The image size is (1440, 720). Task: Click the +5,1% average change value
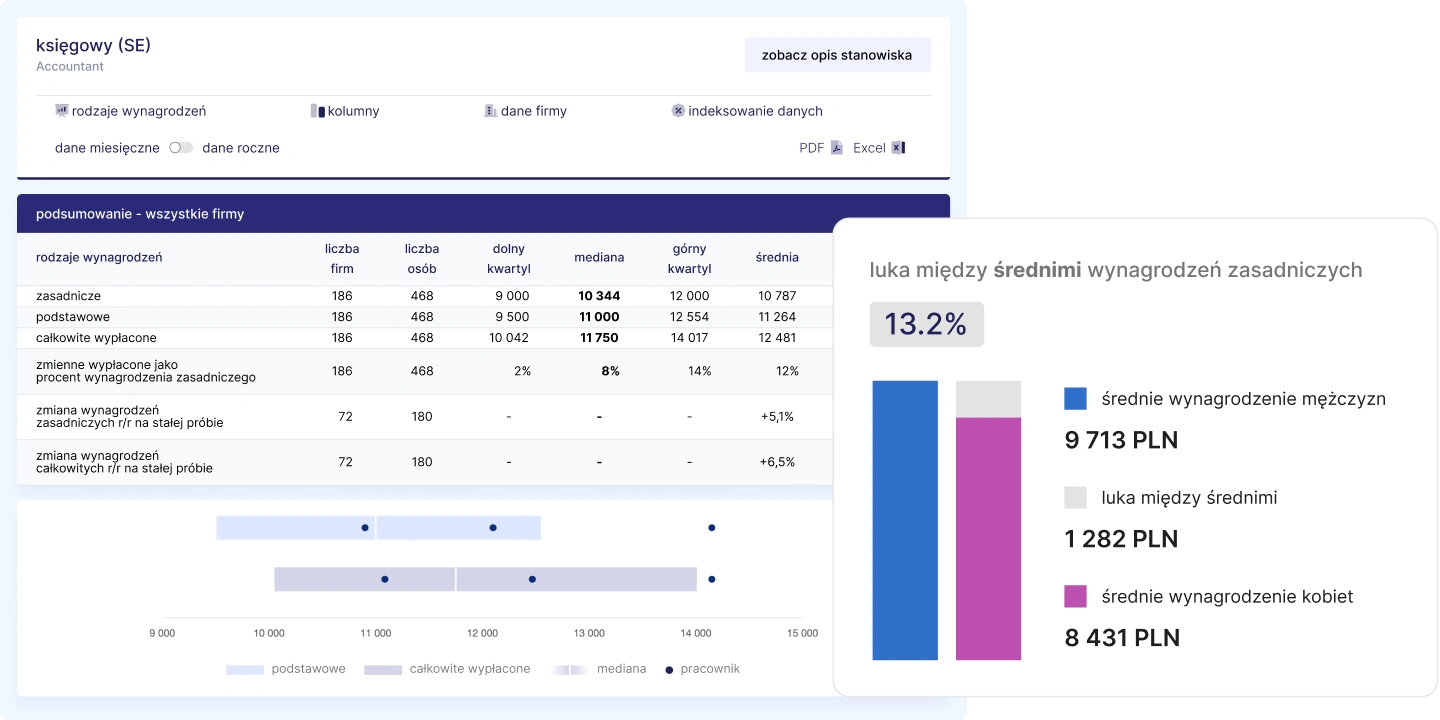[777, 417]
